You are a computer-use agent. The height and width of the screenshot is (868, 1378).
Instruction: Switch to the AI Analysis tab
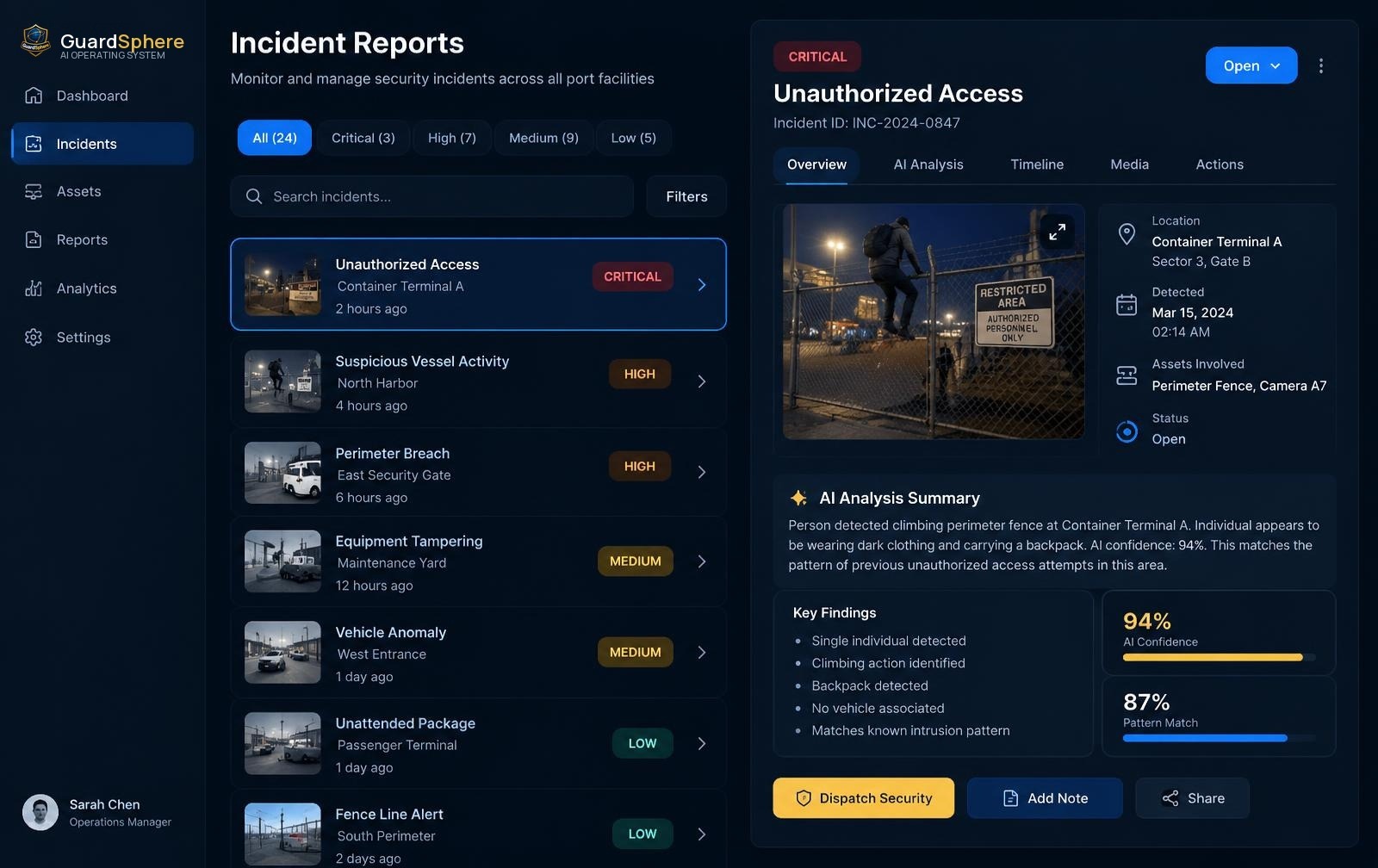pos(928,164)
